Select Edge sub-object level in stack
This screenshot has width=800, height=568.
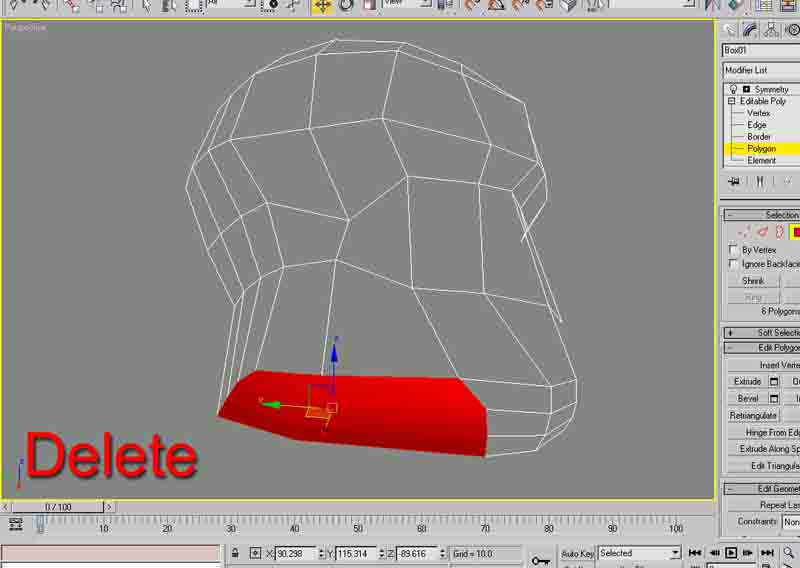[x=757, y=125]
